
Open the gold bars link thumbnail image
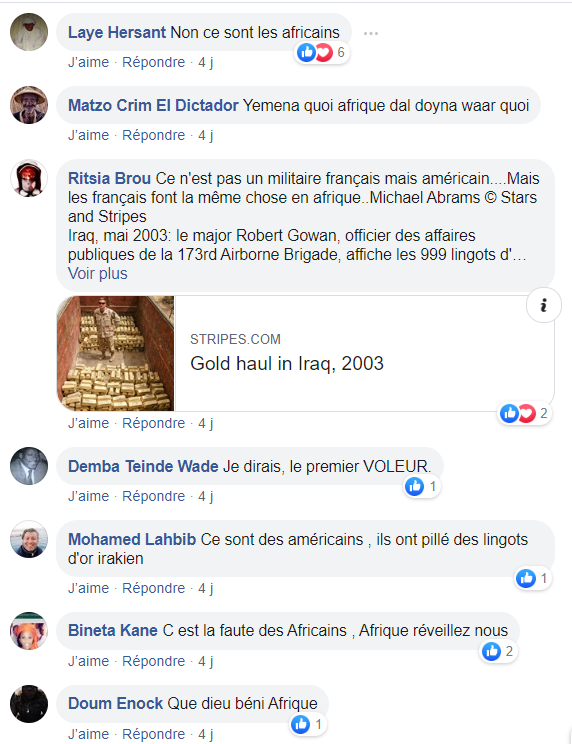click(x=116, y=353)
